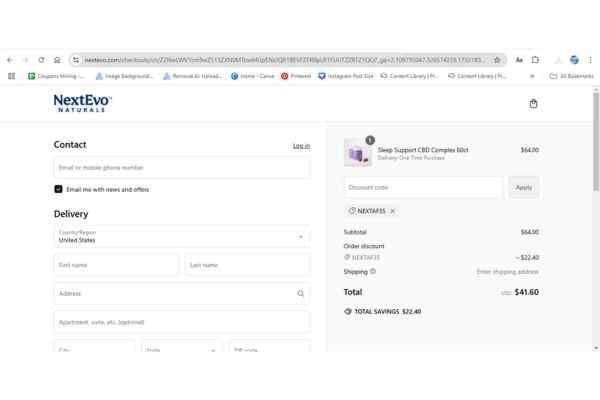
Task: Click the Order discount -$22.40 value
Action: pyautogui.click(x=528, y=258)
